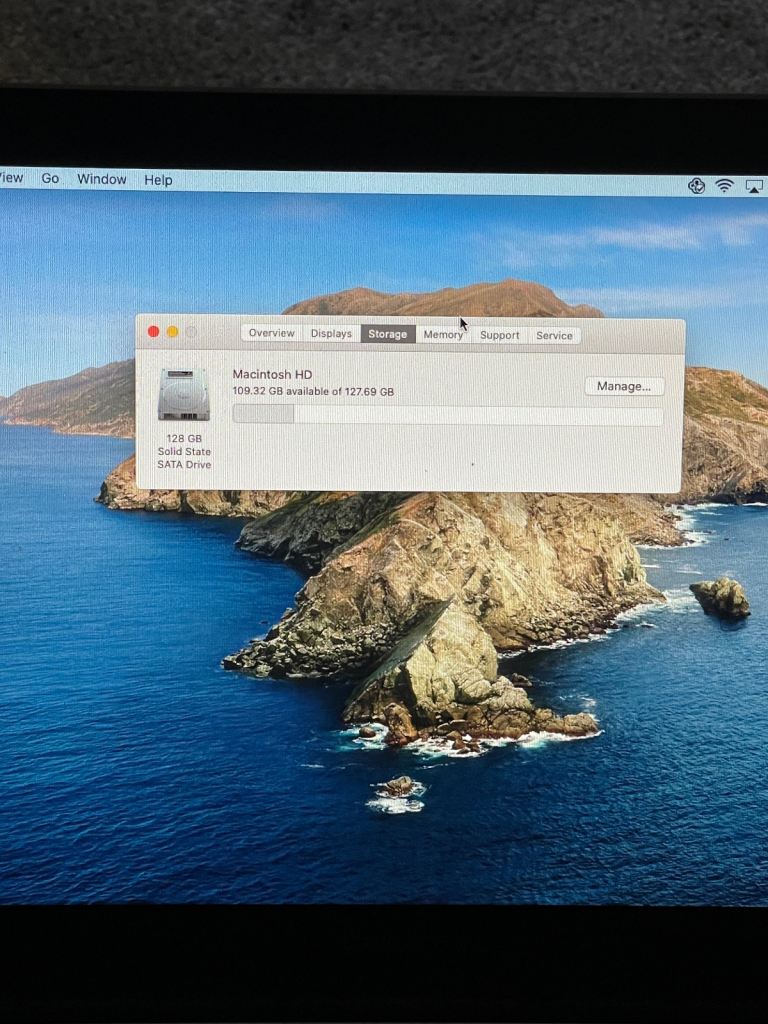Open the Displays tab
The height and width of the screenshot is (1024, 768).
(331, 334)
